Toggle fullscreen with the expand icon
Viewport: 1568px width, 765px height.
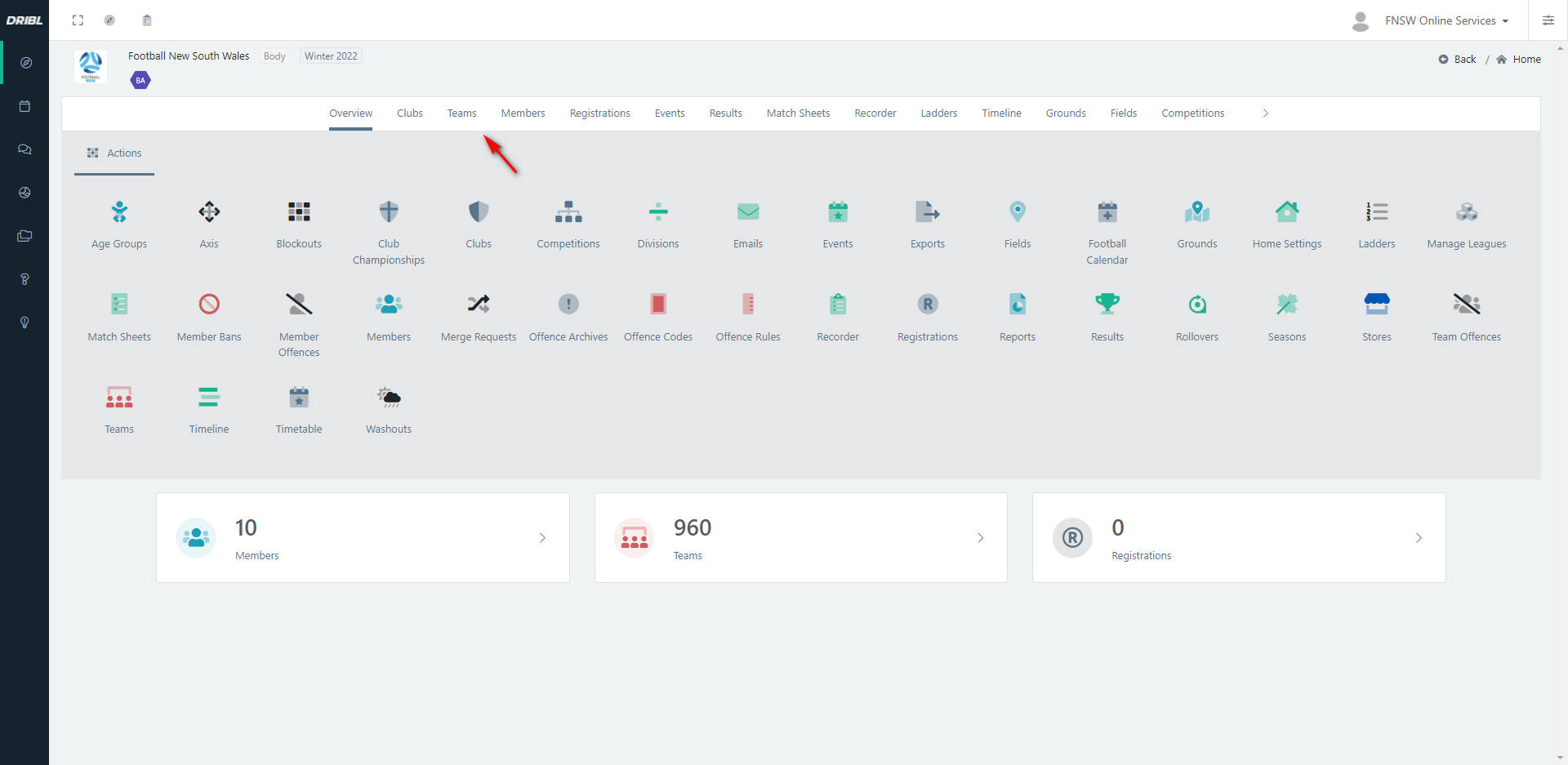78,20
